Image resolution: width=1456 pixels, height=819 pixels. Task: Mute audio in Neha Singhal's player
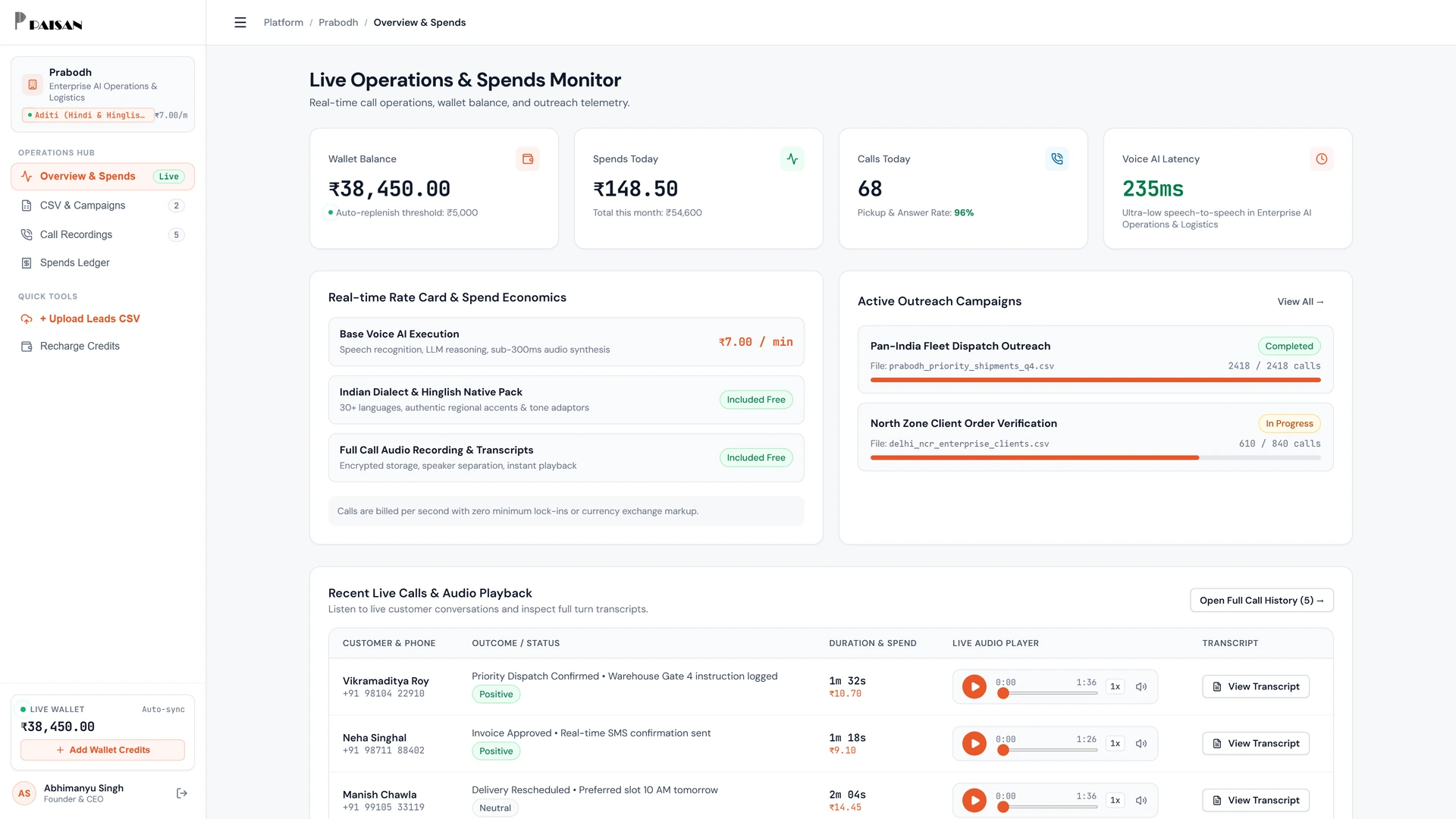[1141, 744]
